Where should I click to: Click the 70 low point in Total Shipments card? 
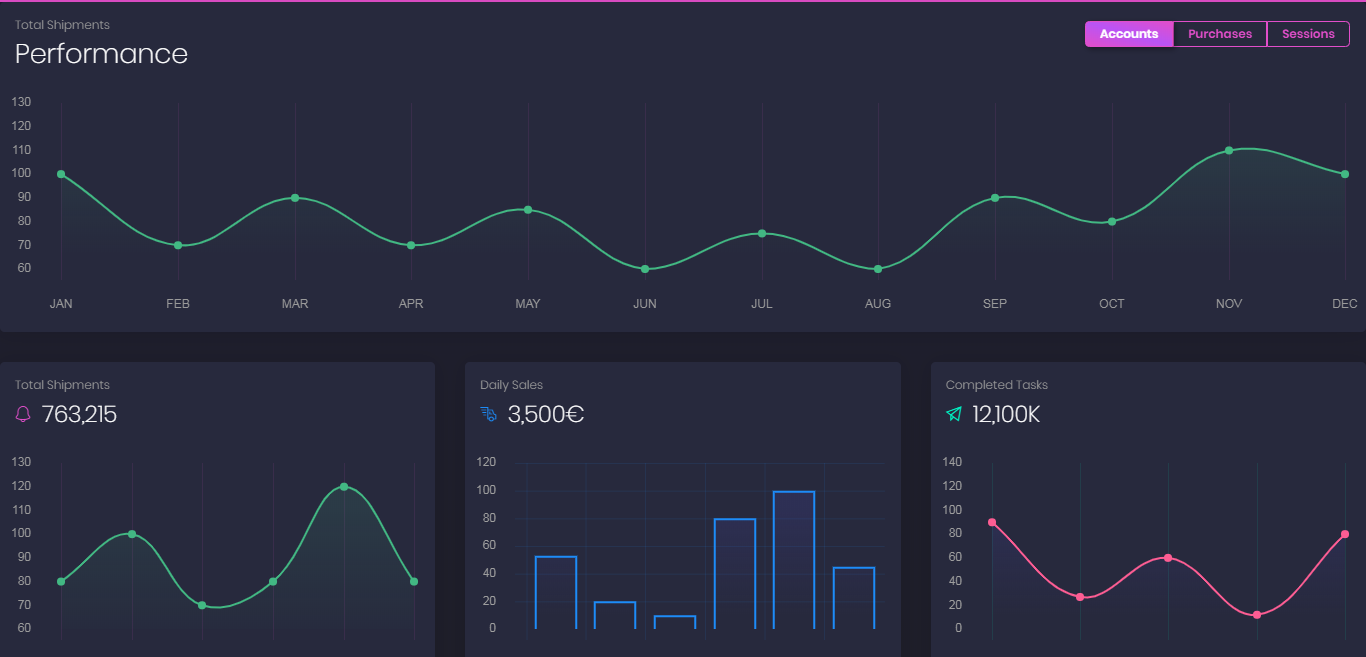point(202,605)
